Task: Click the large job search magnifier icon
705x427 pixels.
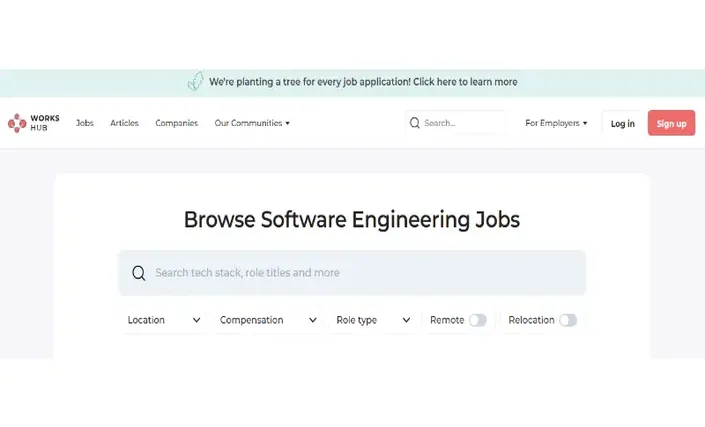Action: tap(138, 273)
